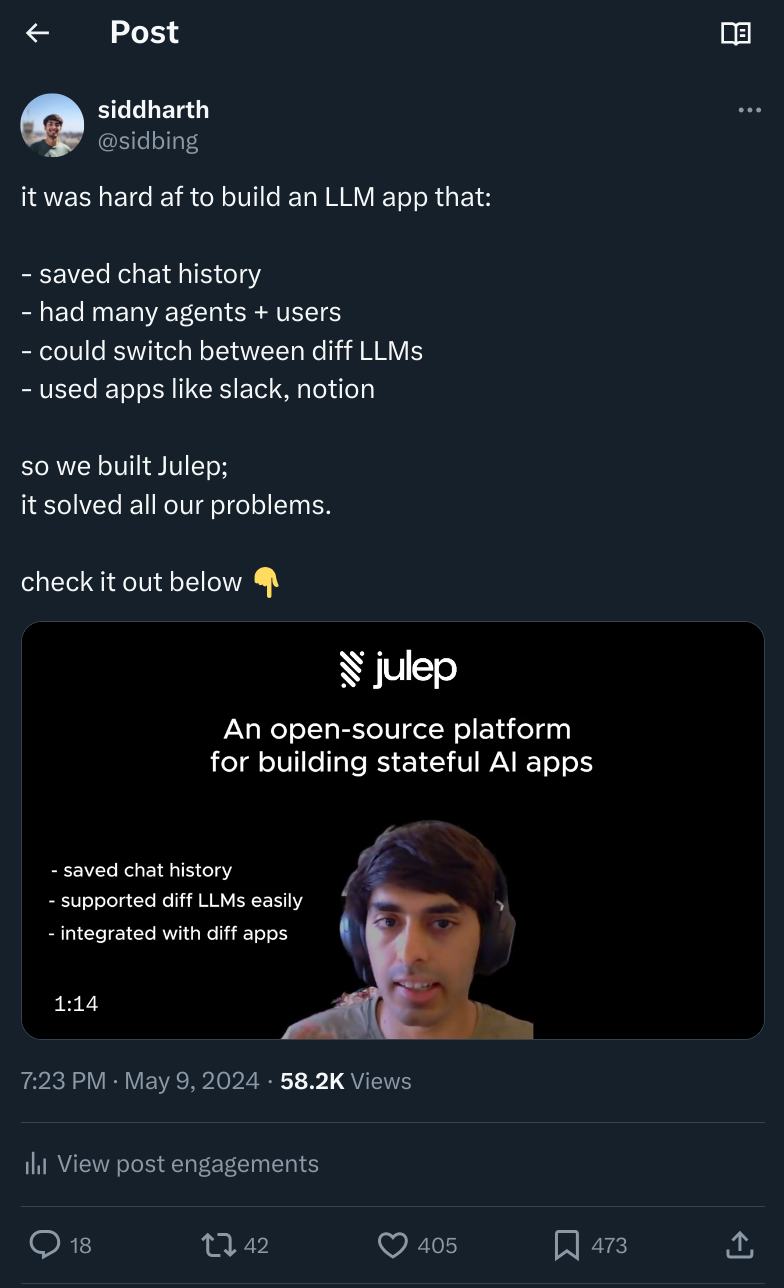Go back using the left arrow
This screenshot has height=1288, width=784.
(37, 33)
